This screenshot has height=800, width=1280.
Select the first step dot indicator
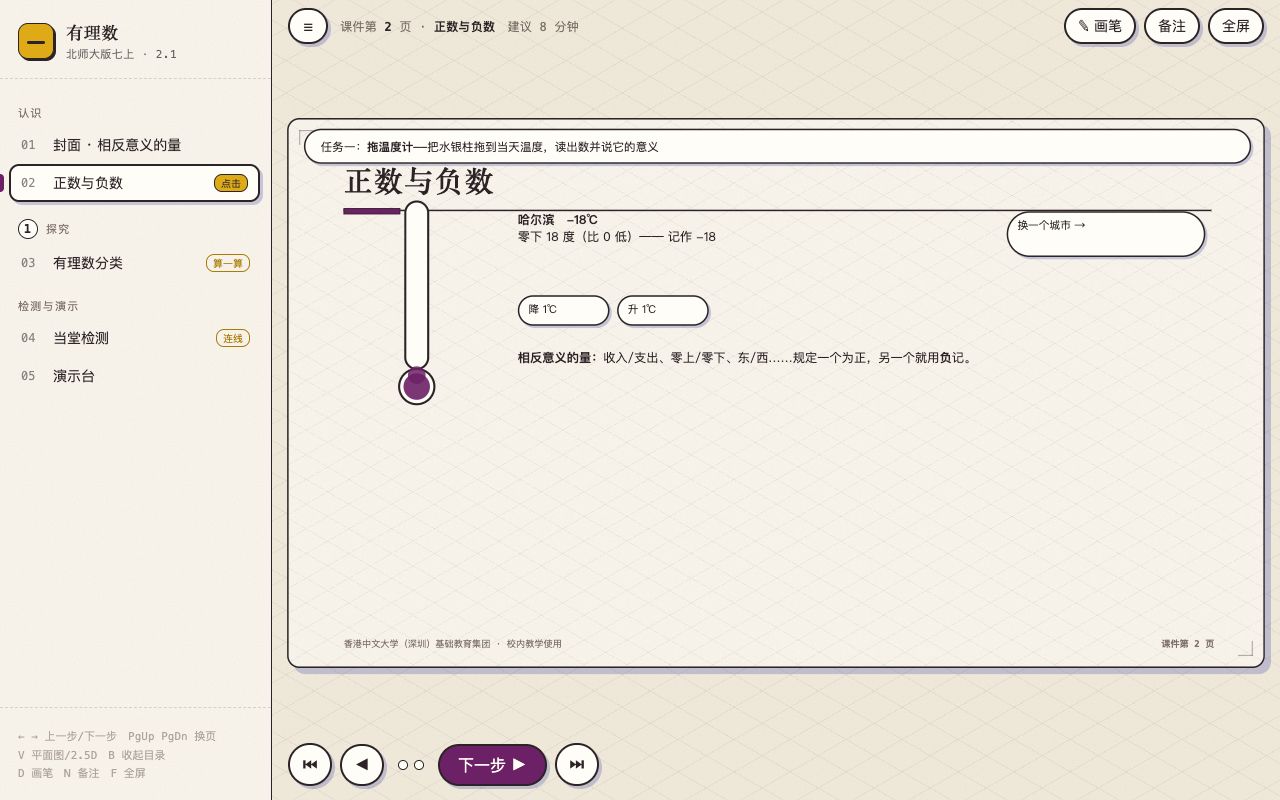(403, 765)
